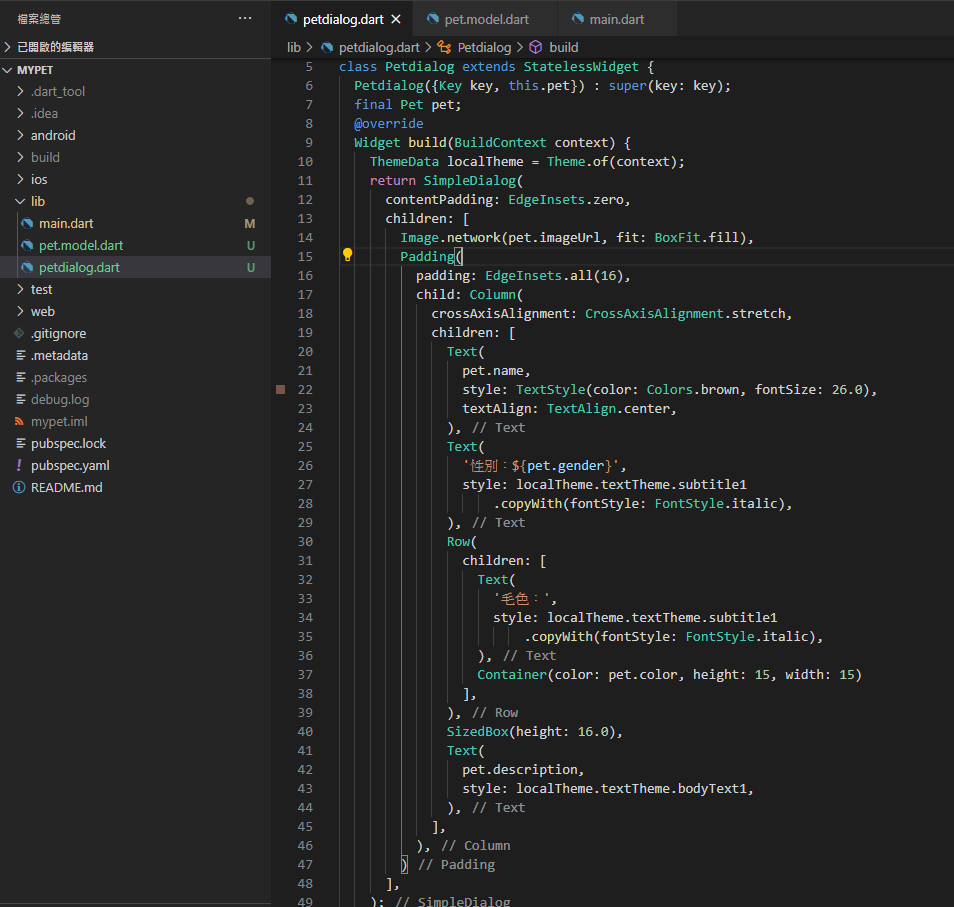
Task: Open mypet.iml file in explorer
Action: pos(59,421)
